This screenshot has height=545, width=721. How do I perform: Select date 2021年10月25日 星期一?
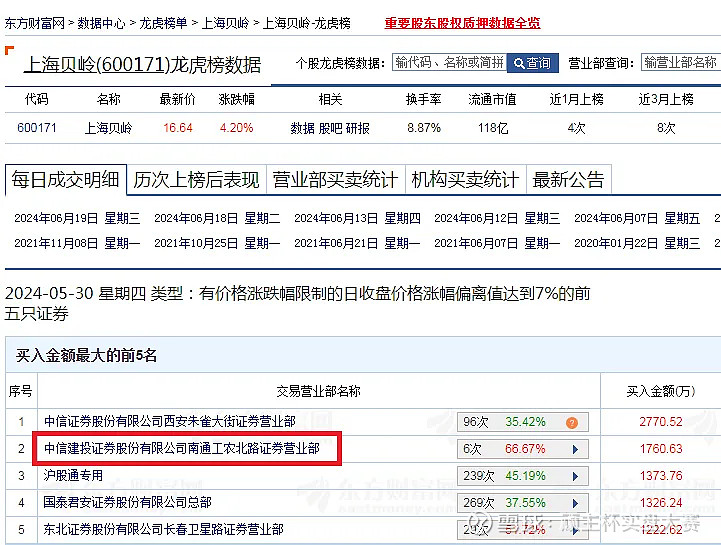click(x=217, y=243)
